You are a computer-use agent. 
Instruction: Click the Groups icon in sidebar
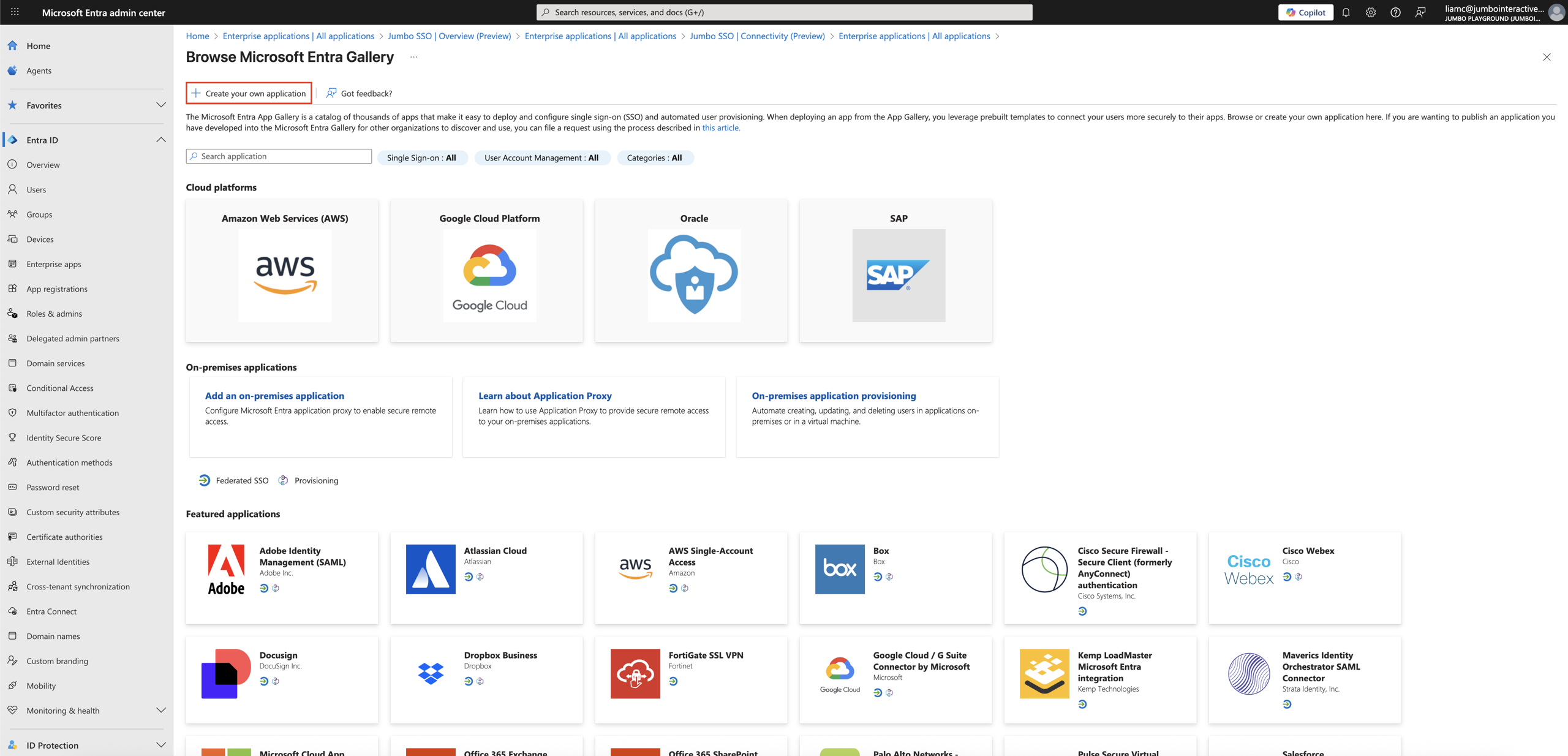tap(13, 214)
